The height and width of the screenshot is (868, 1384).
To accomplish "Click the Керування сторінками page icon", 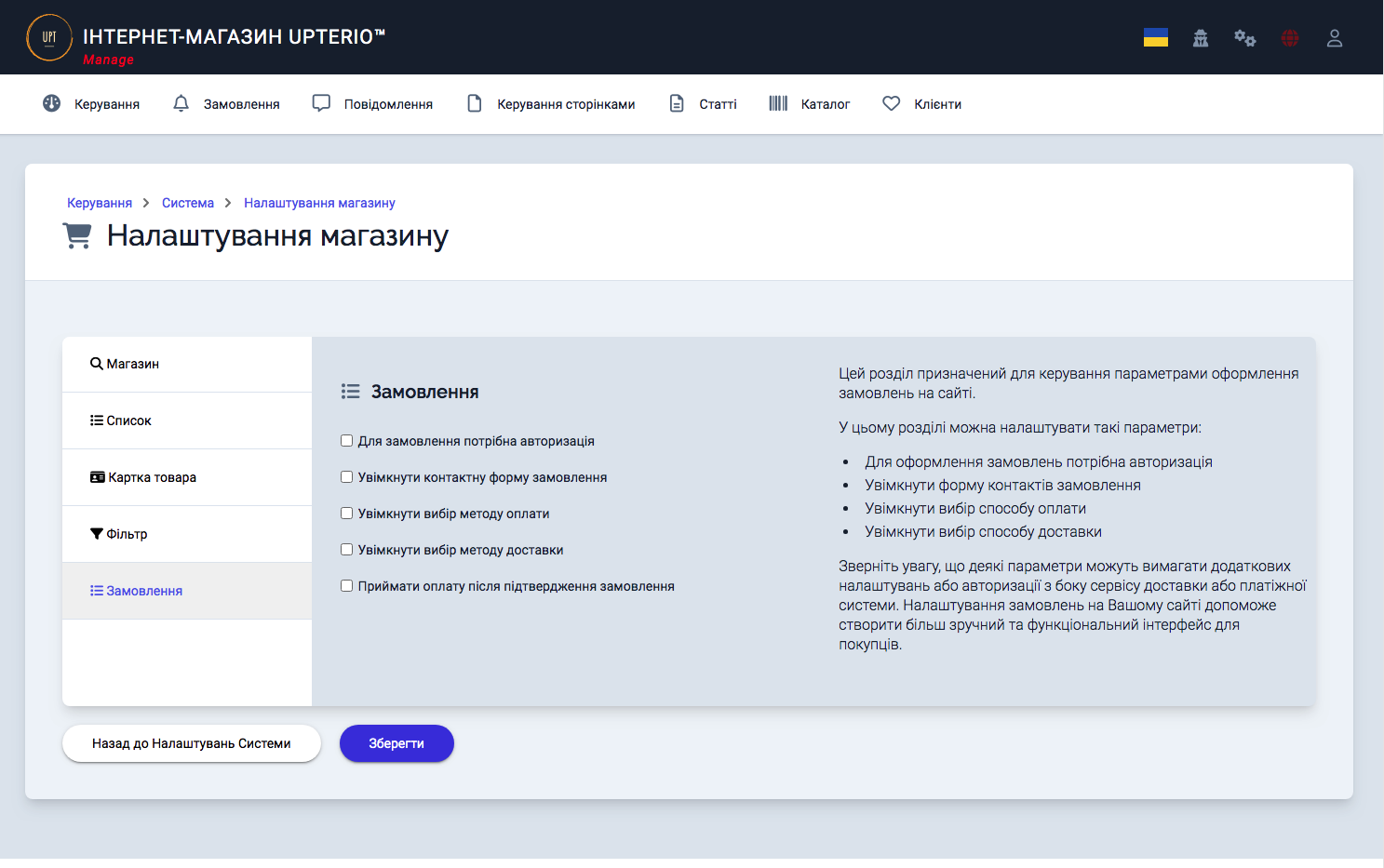I will point(475,103).
